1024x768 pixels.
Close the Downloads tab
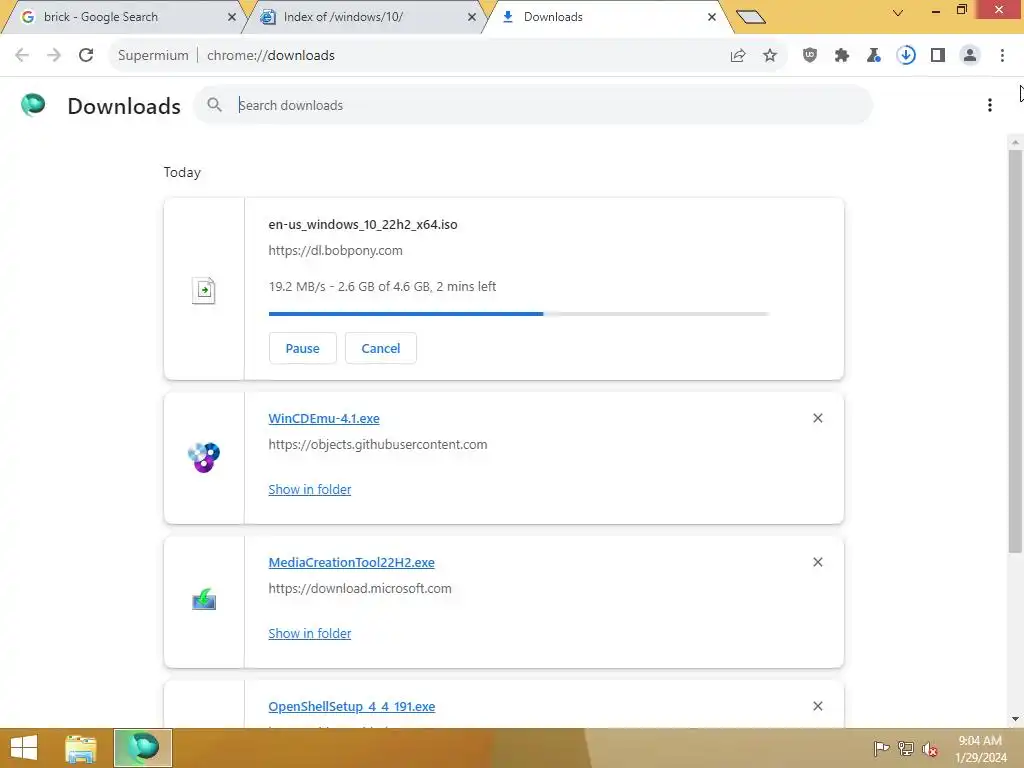[x=712, y=17]
